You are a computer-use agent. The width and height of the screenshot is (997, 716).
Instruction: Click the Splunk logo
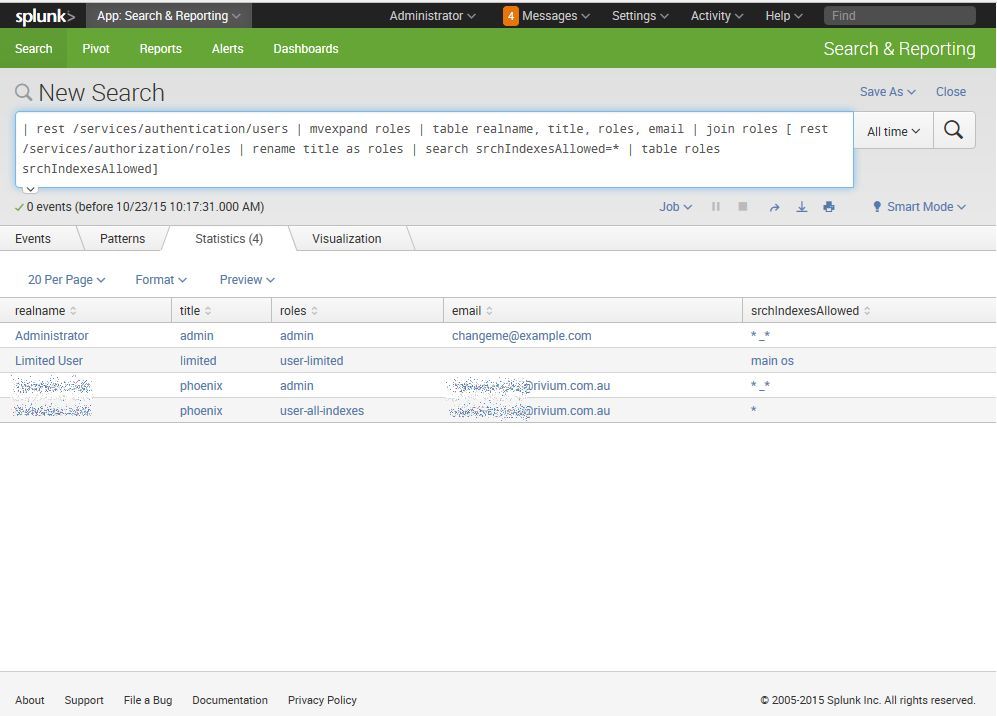click(45, 16)
